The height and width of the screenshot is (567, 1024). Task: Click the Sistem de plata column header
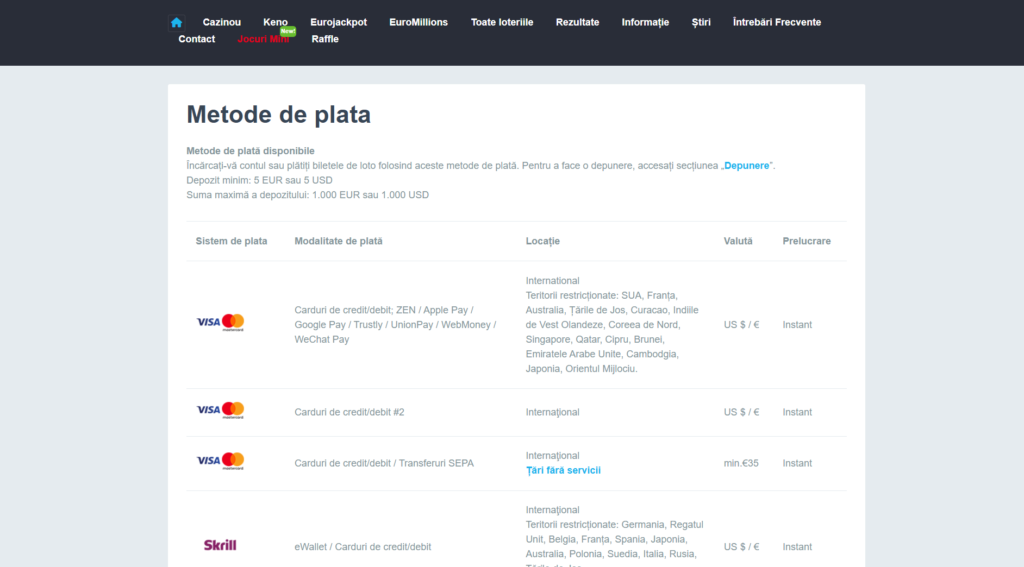point(231,241)
